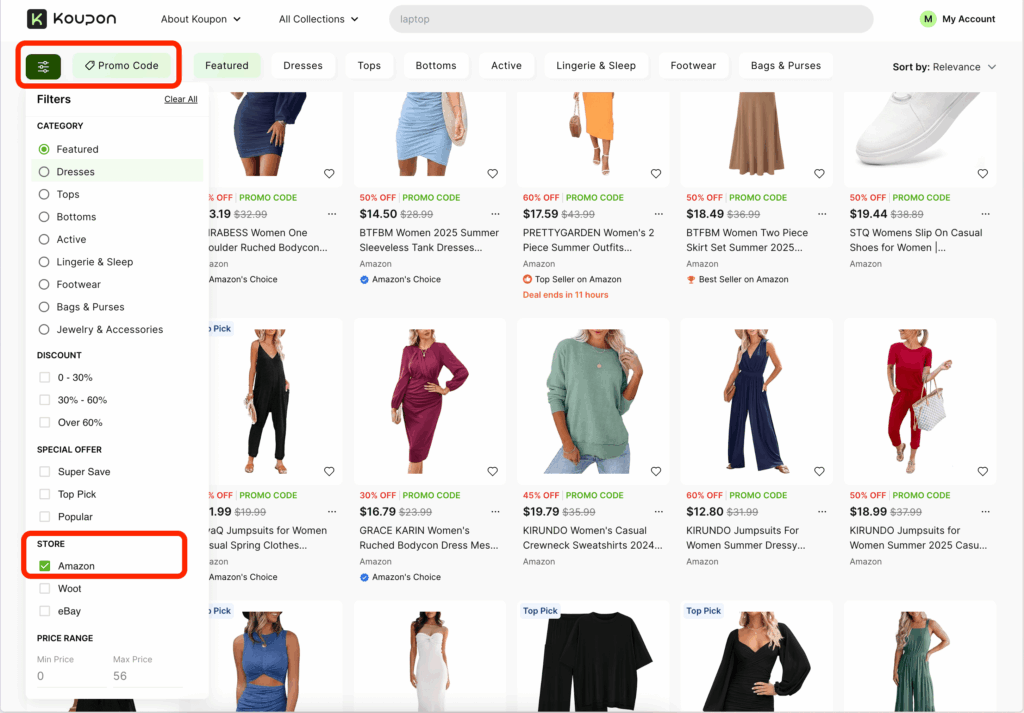Open more options for the $16.79 item
The width and height of the screenshot is (1024, 713).
tap(495, 512)
